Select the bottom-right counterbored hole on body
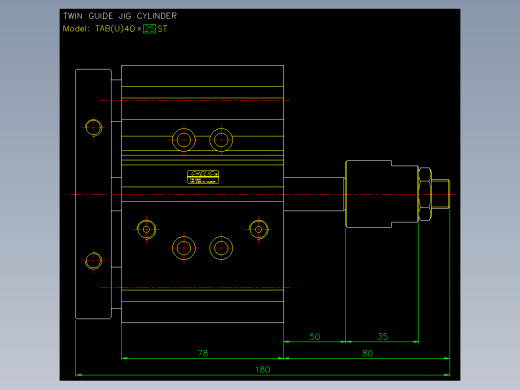This screenshot has width=520, height=390. point(221,248)
